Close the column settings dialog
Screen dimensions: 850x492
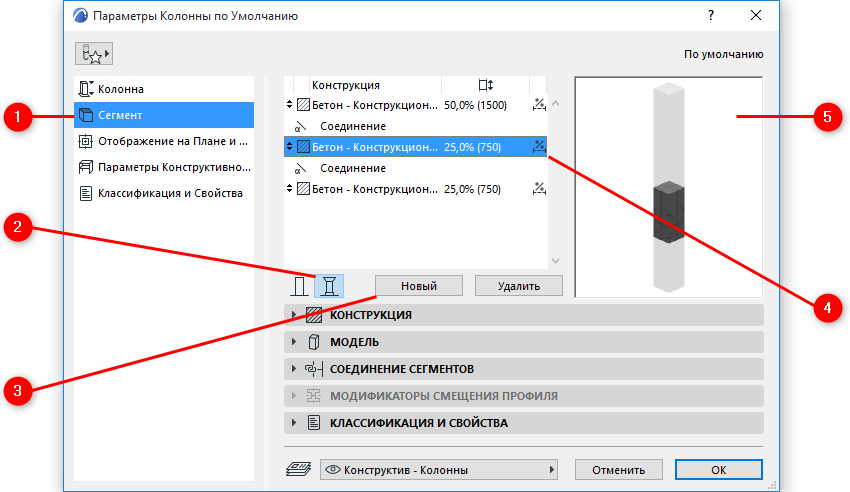point(756,15)
